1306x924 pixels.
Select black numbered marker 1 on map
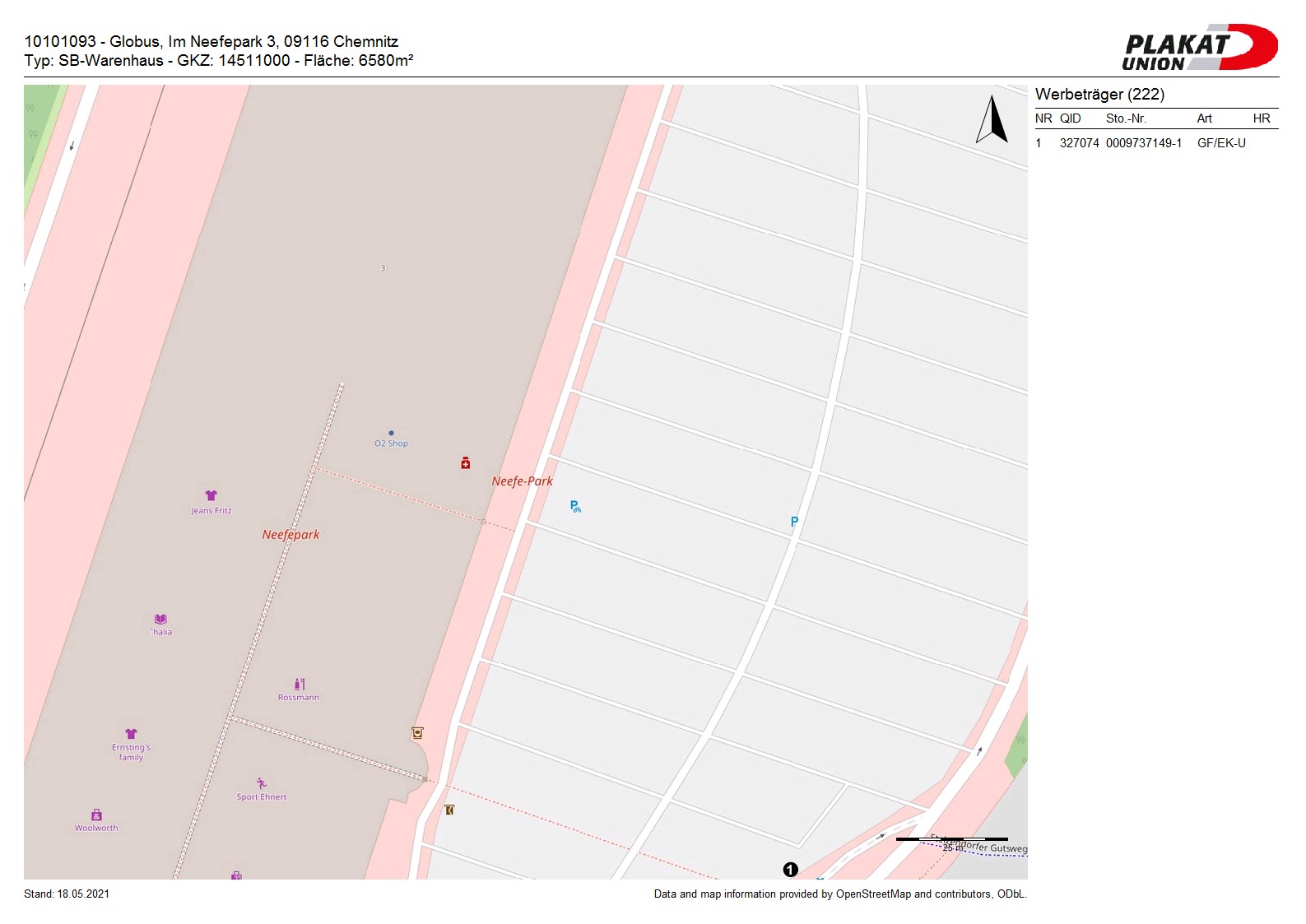pos(790,870)
